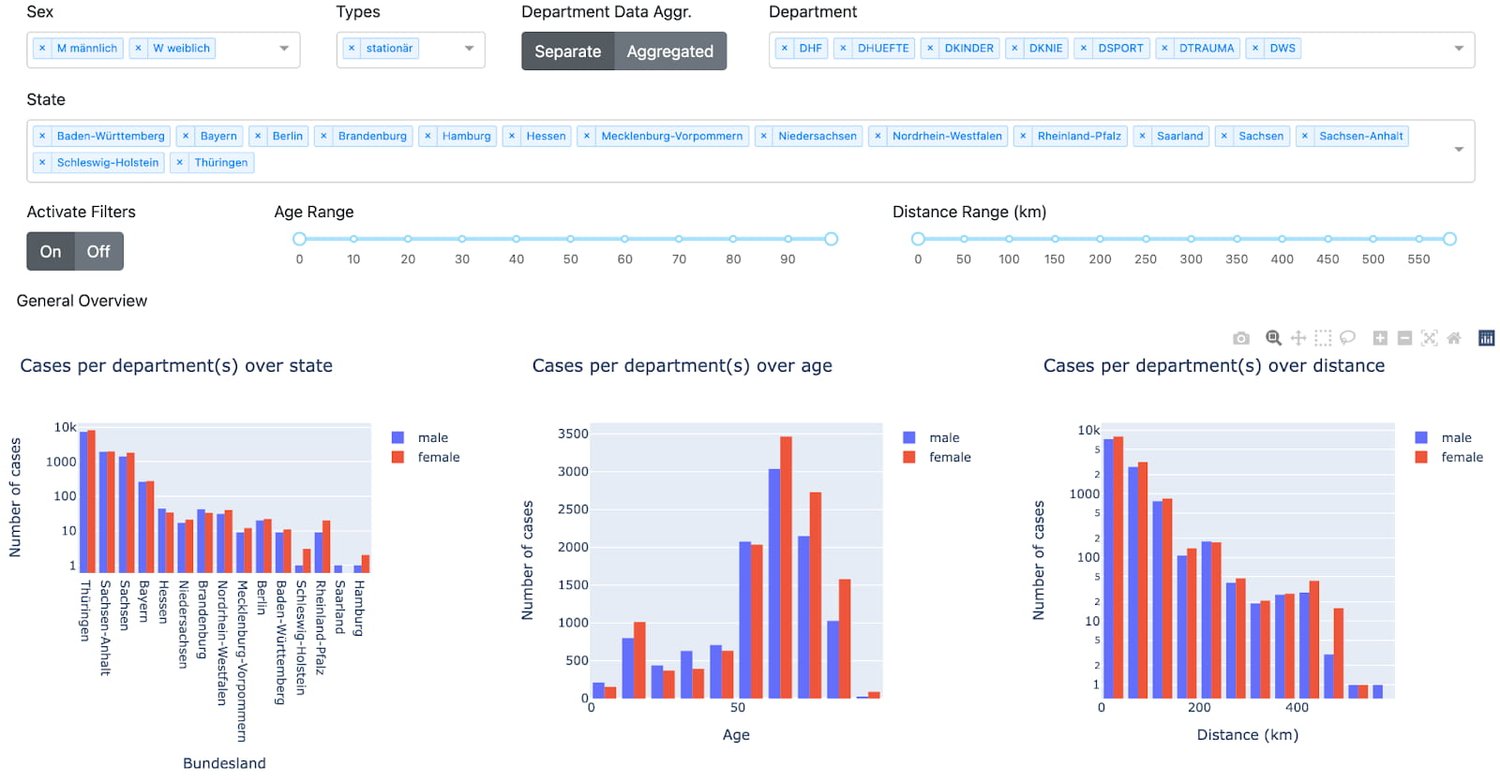Viewport: 1500px width, 780px height.
Task: Remove Bayern state tag
Action: tap(186, 136)
